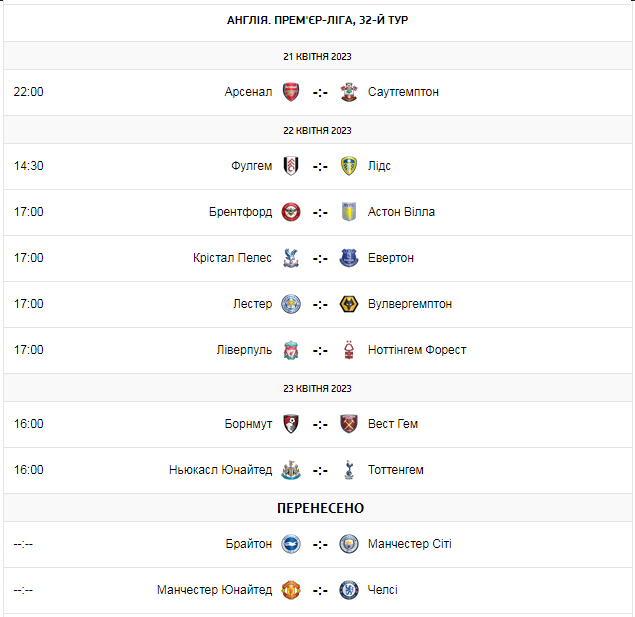Click the Leeds United crest
Viewport: 635px width, 617px height.
(x=349, y=166)
